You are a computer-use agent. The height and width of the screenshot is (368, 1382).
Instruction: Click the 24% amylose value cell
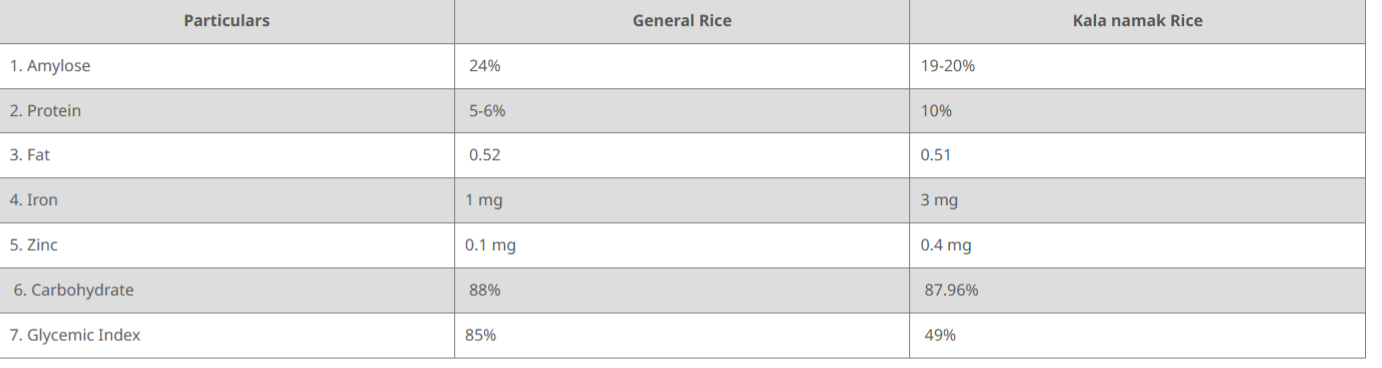click(x=485, y=66)
